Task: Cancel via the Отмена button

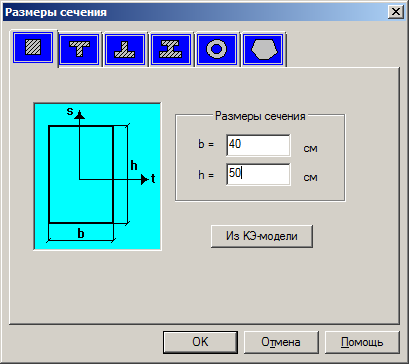Action: pyautogui.click(x=281, y=342)
